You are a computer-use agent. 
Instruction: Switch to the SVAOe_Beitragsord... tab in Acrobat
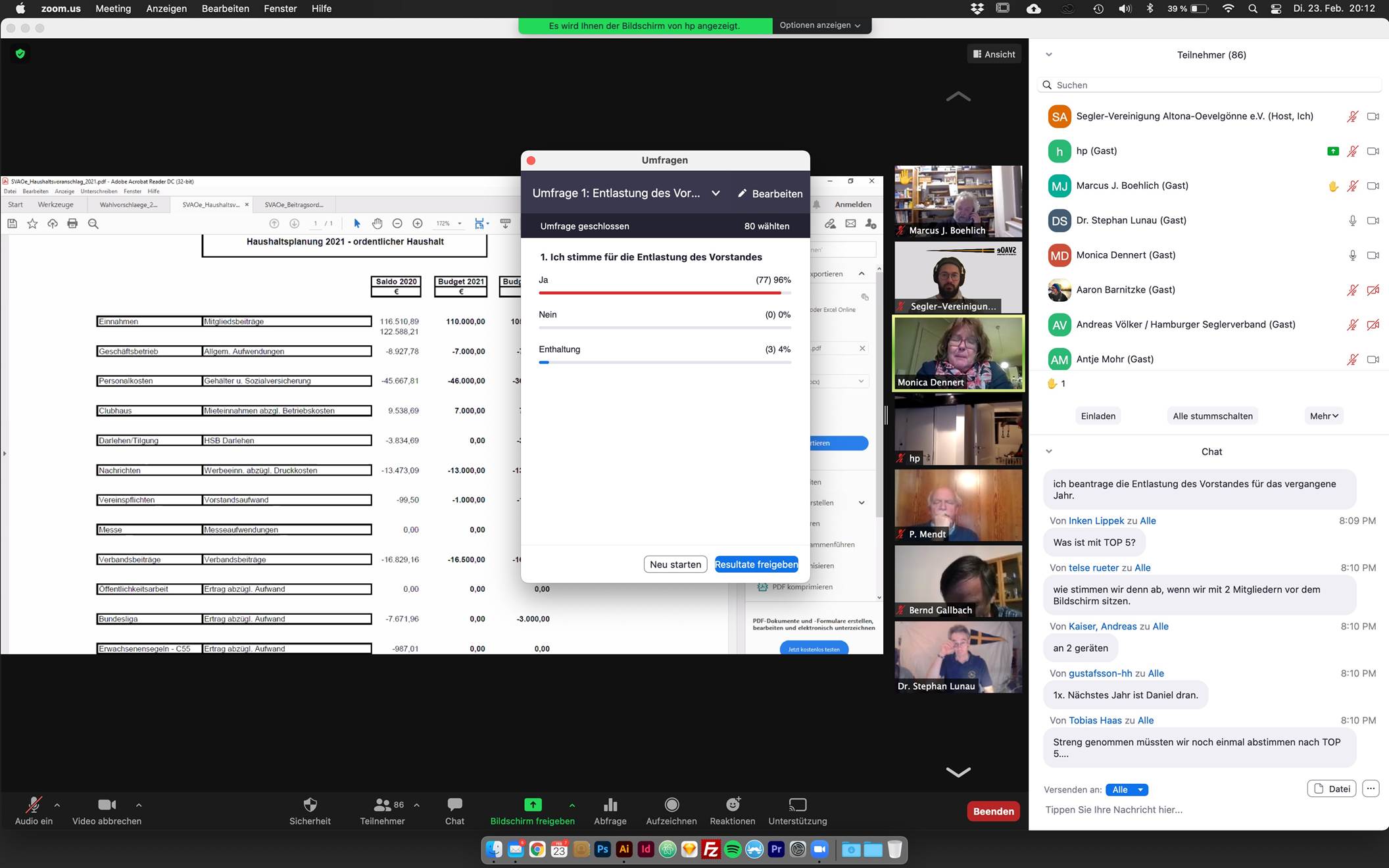[294, 205]
